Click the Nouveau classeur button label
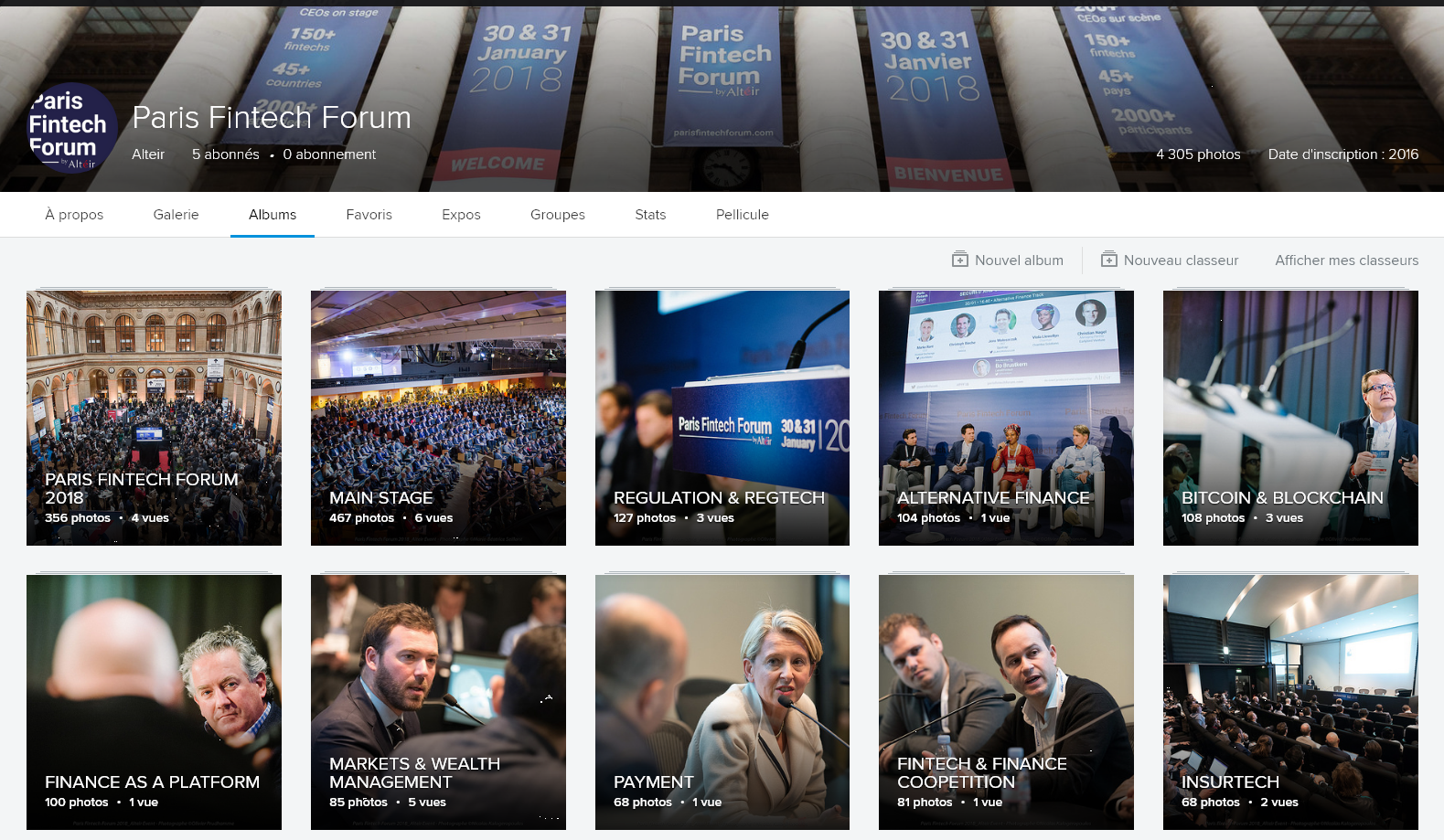Screen dimensions: 1444x840 click(1181, 261)
